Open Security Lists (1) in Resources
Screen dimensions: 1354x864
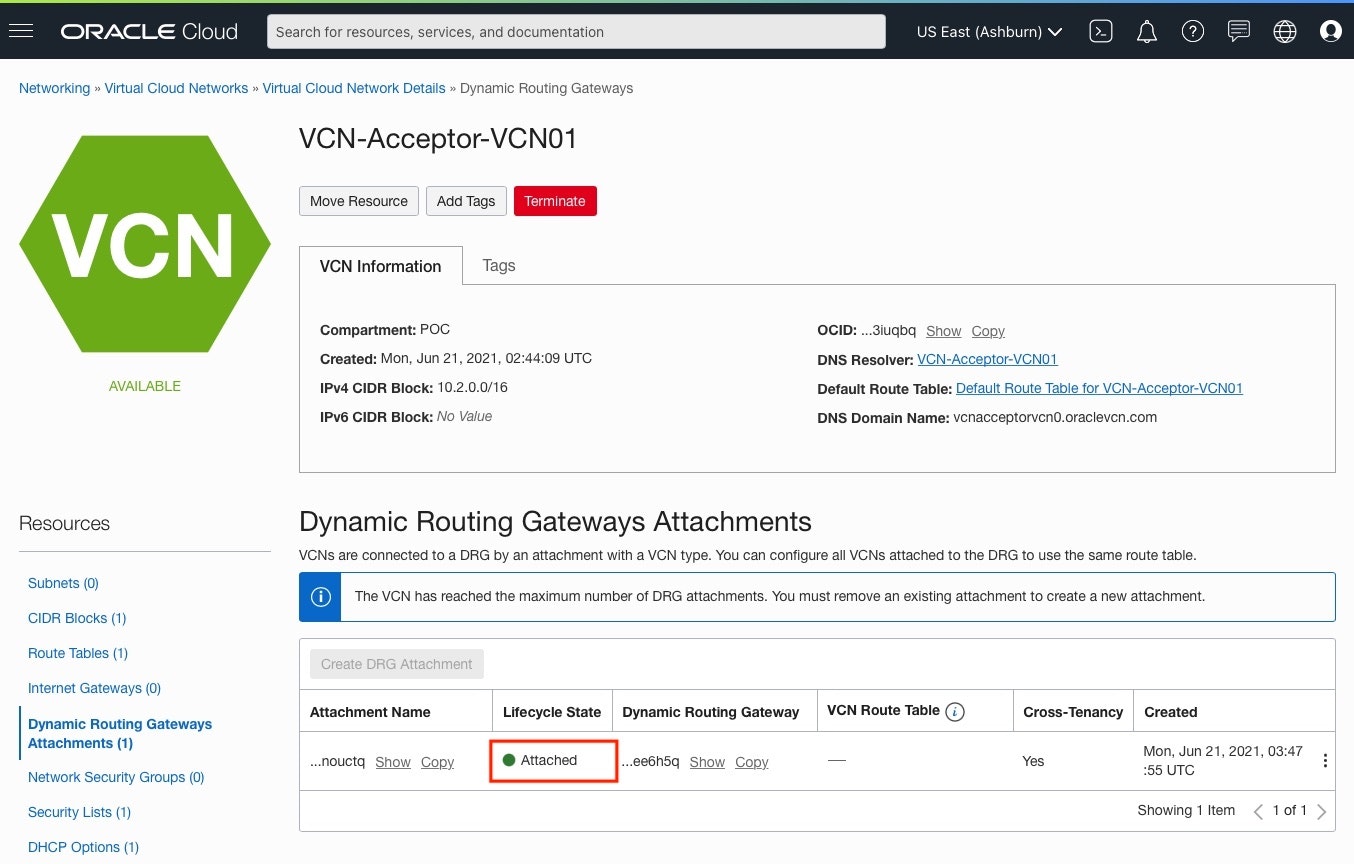click(x=79, y=812)
